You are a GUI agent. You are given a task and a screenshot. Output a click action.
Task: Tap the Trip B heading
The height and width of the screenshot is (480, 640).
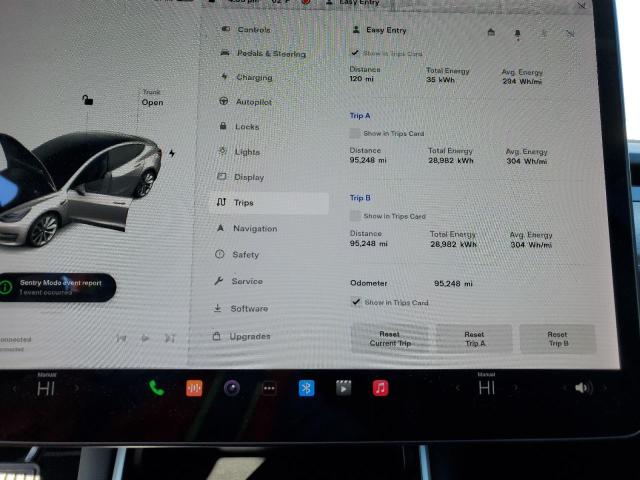click(x=360, y=198)
